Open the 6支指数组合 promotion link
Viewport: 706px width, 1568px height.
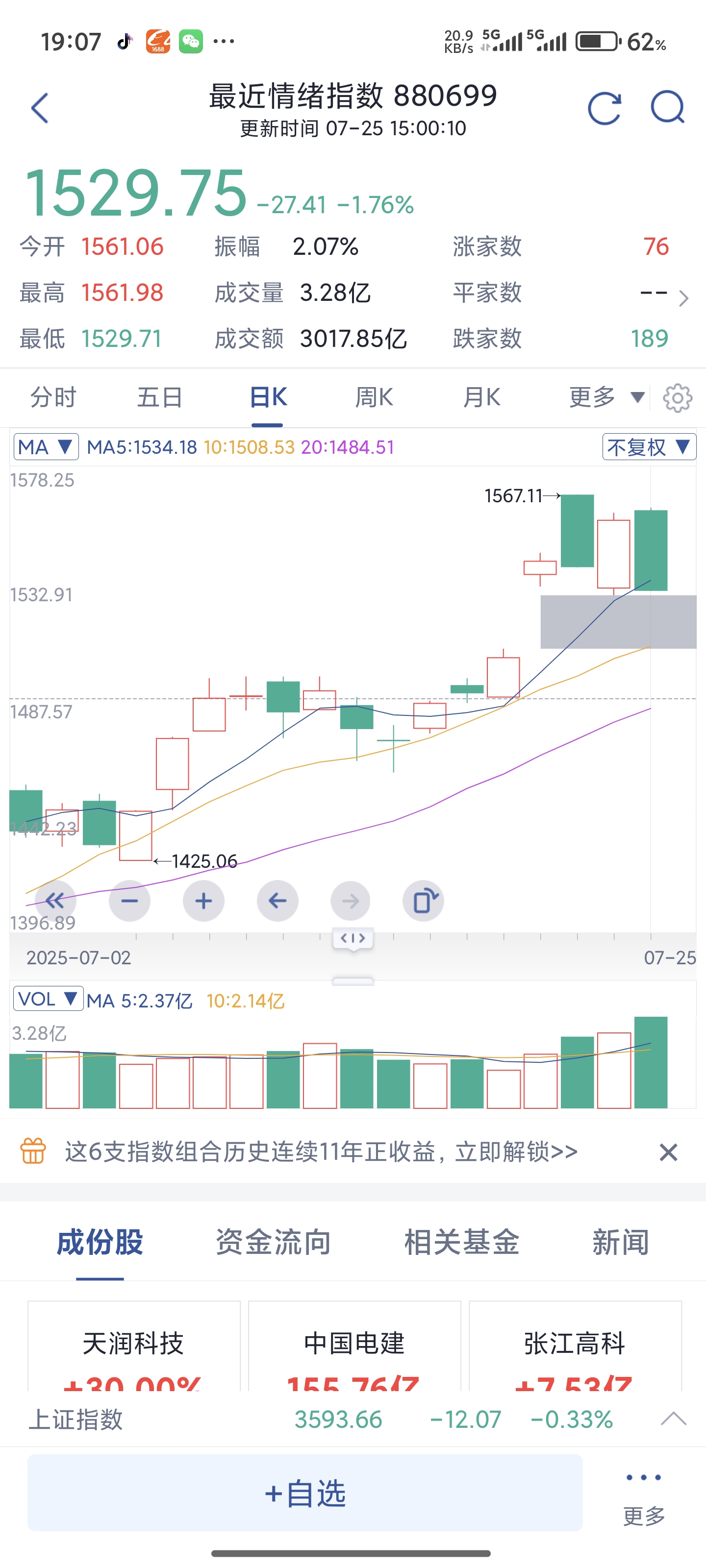click(321, 1151)
